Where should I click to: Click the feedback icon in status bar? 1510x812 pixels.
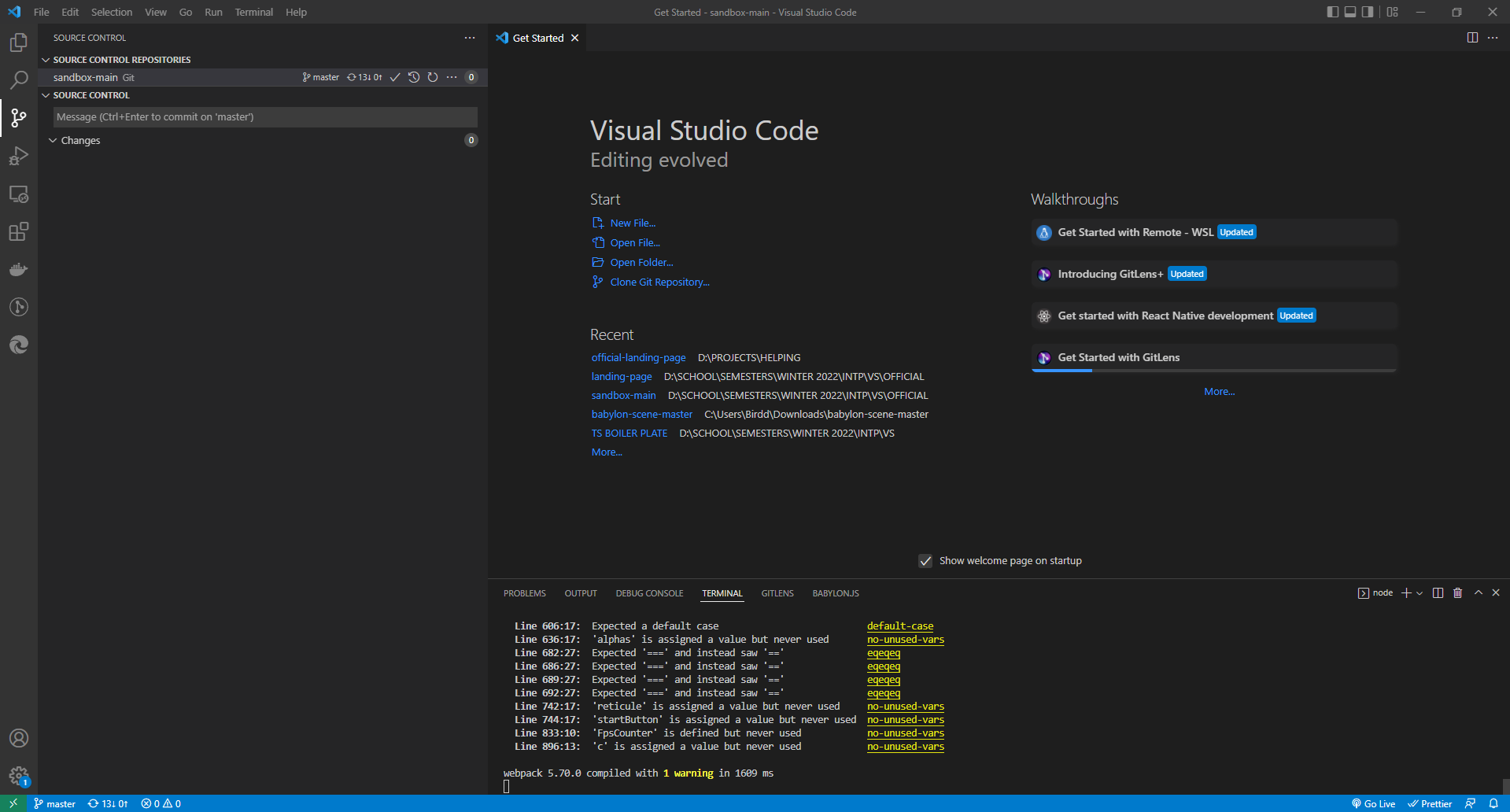click(x=1470, y=803)
